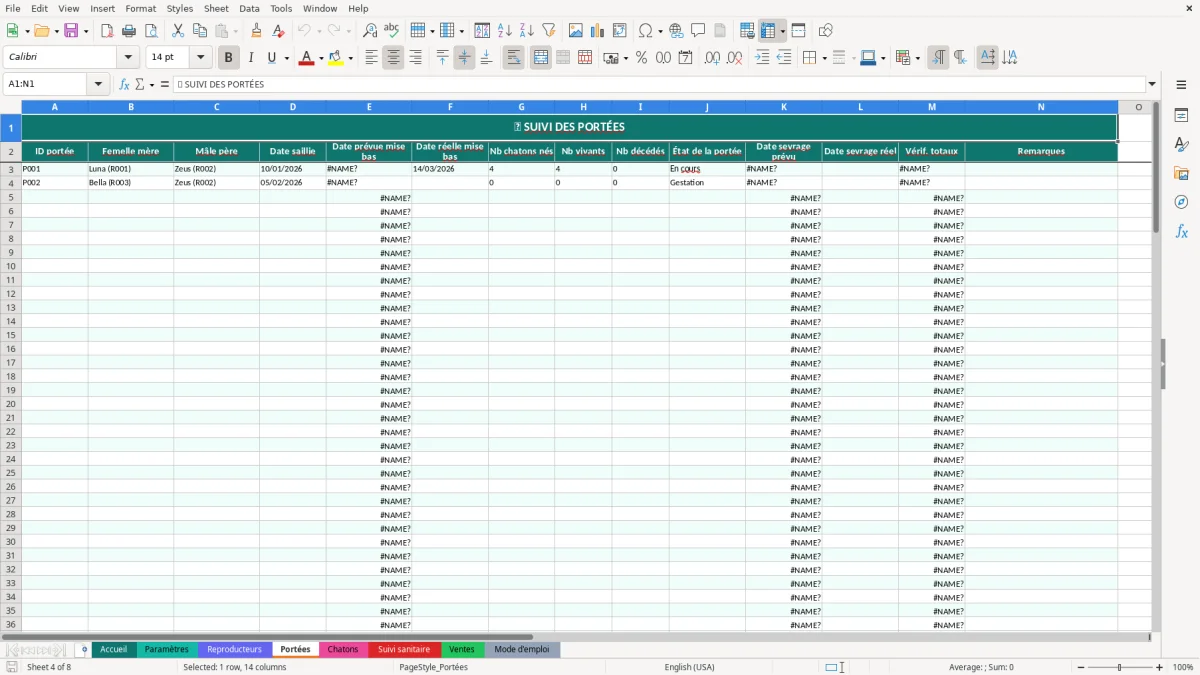Click the AutoFilter funnel icon
The width and height of the screenshot is (1200, 675).
[x=548, y=31]
